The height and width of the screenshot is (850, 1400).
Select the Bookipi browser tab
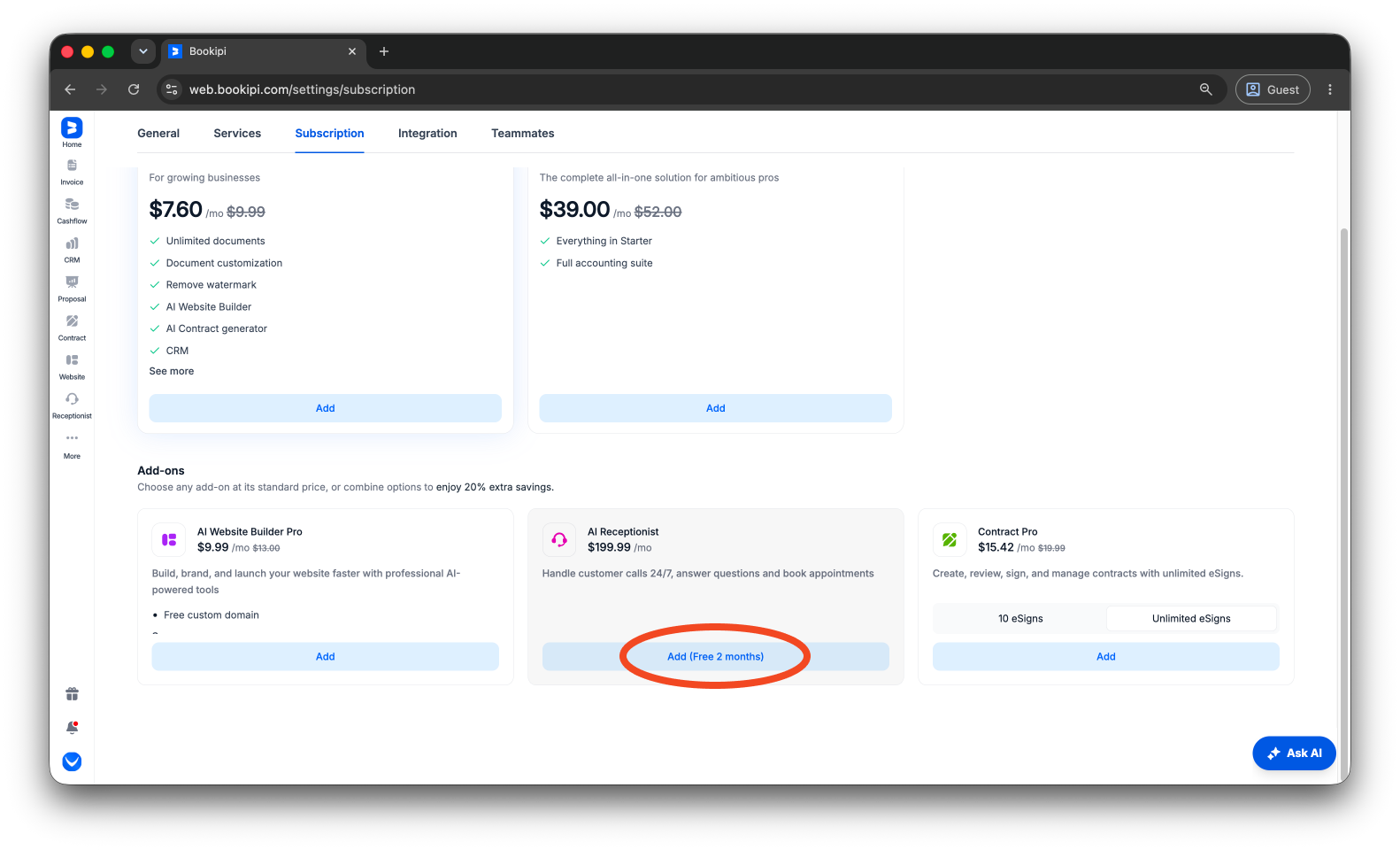[x=263, y=51]
